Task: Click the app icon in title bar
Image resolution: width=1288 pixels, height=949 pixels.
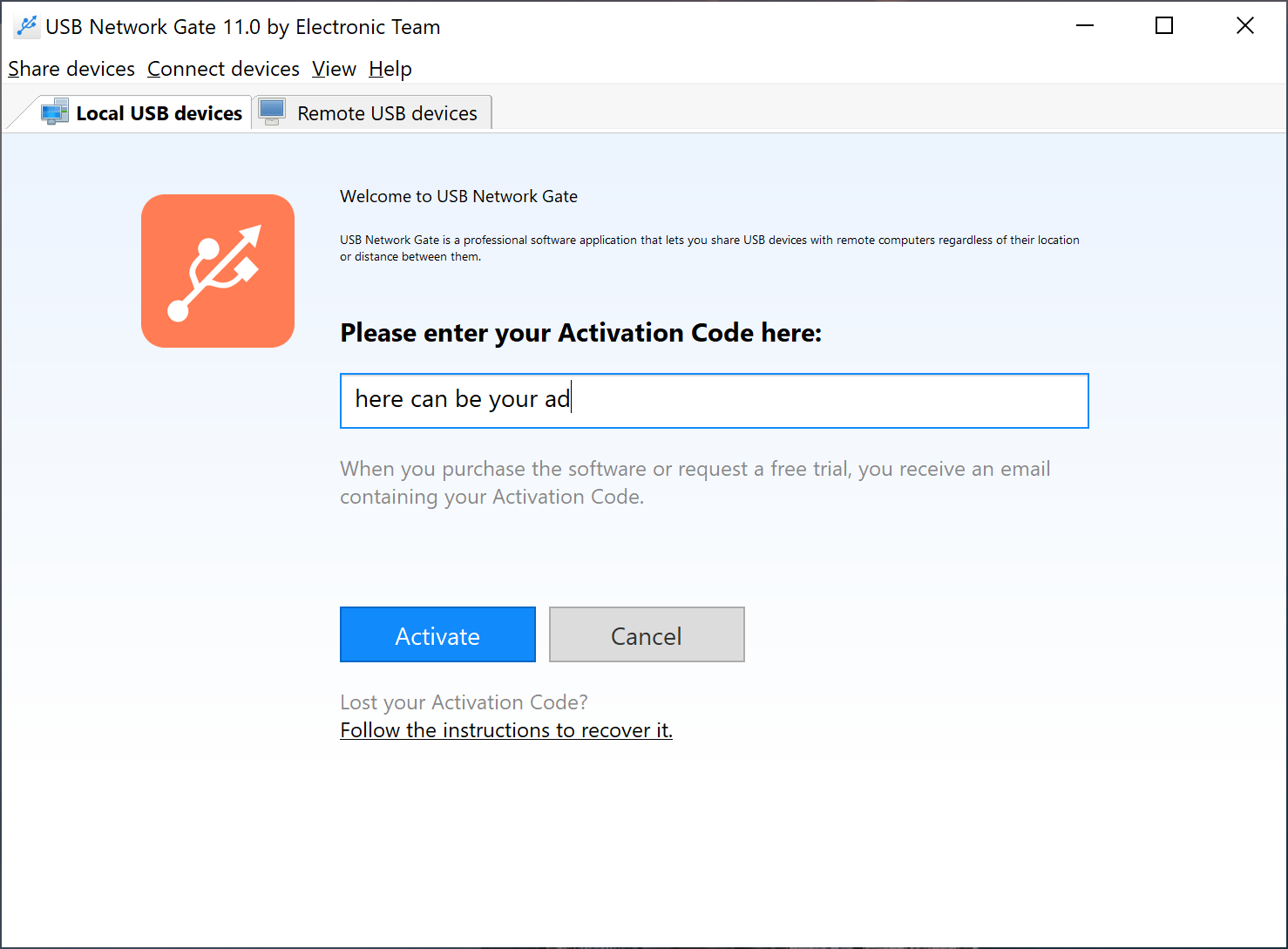Action: [x=27, y=27]
